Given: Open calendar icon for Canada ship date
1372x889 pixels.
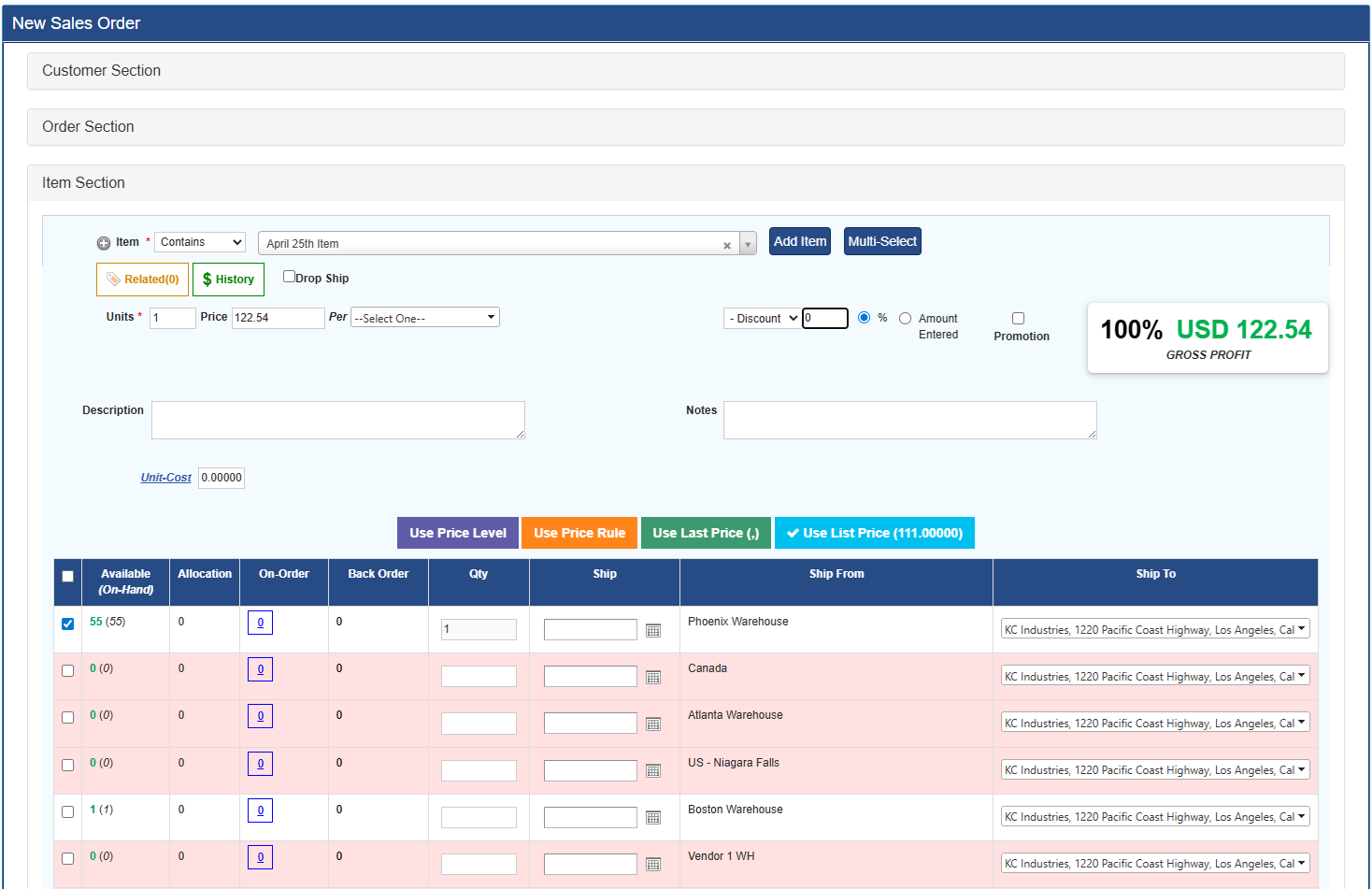Looking at the screenshot, I should point(653,677).
